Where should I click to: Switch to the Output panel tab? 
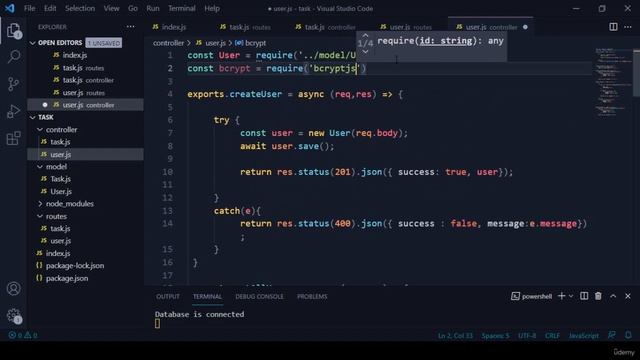(x=168, y=296)
